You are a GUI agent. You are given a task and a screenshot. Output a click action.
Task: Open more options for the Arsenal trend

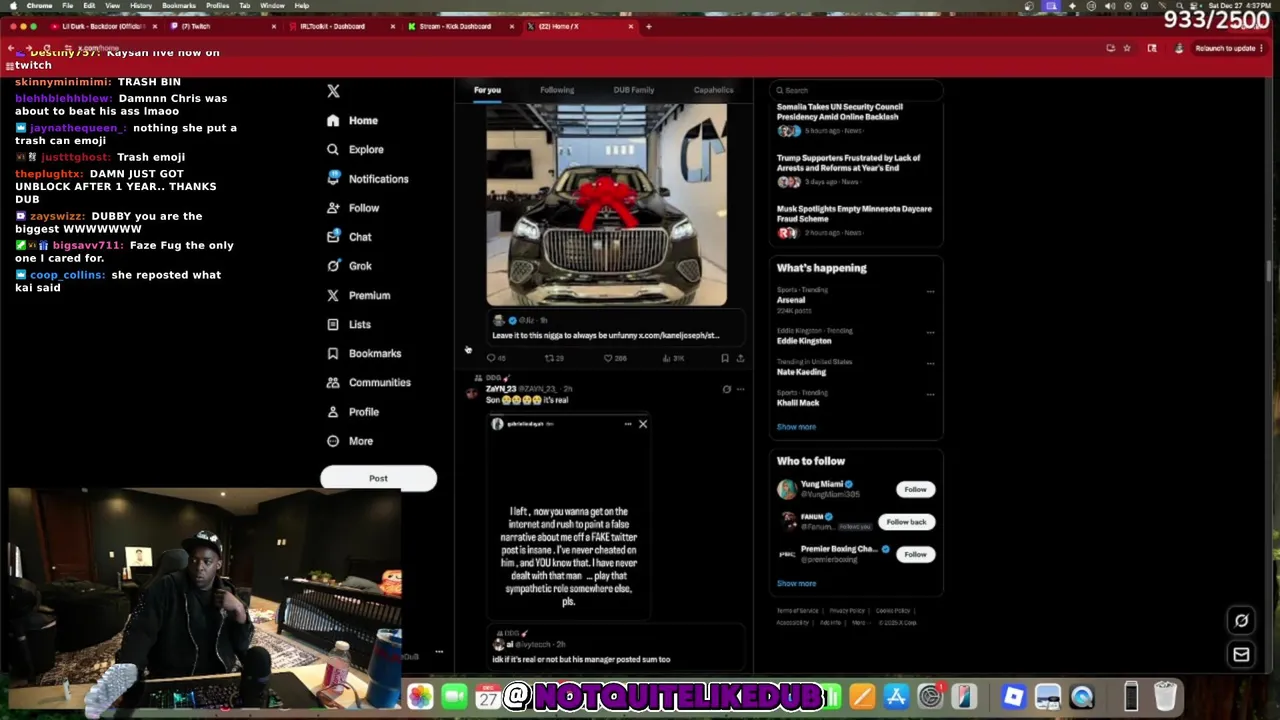point(930,292)
